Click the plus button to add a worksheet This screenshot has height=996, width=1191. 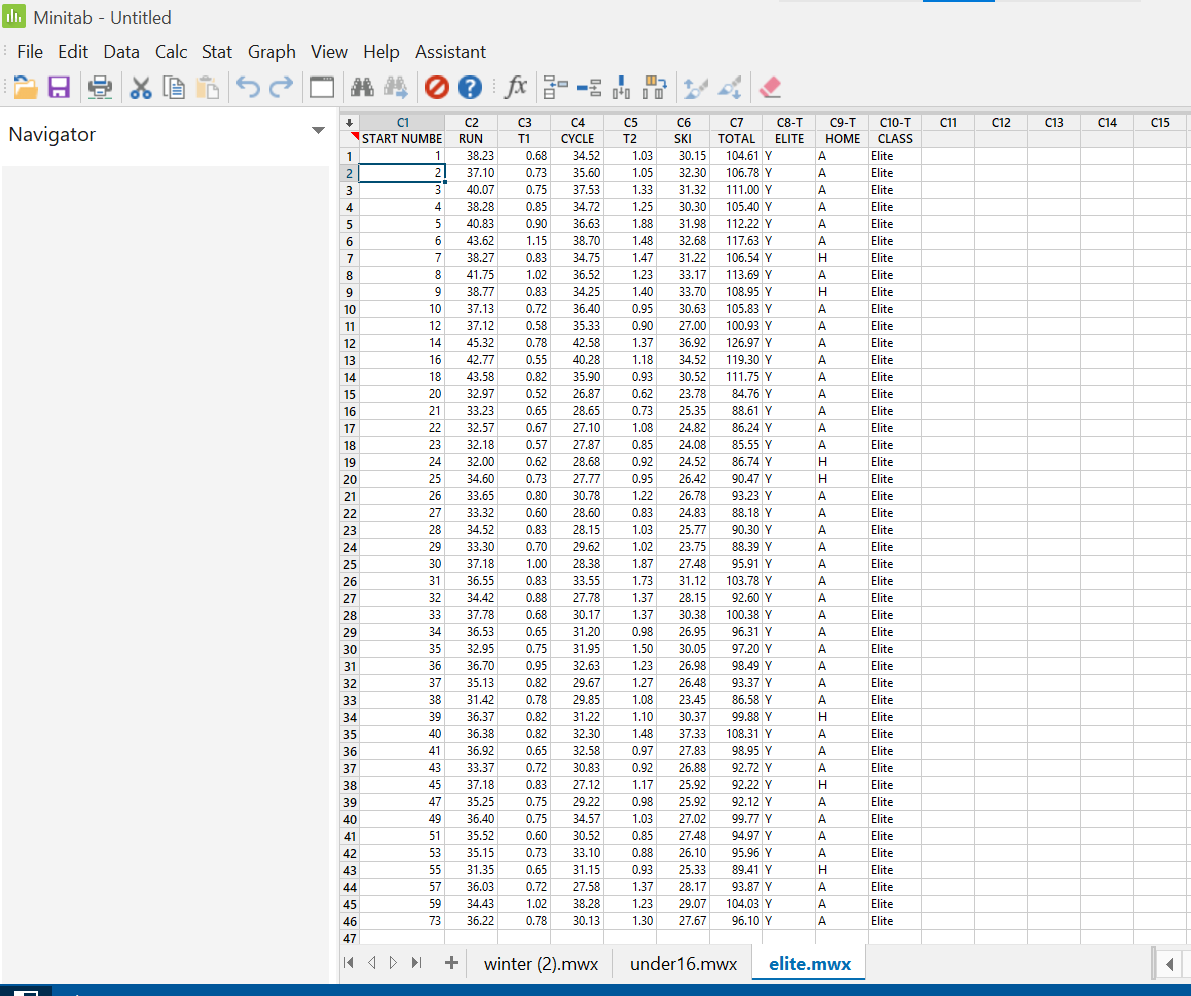coord(450,963)
